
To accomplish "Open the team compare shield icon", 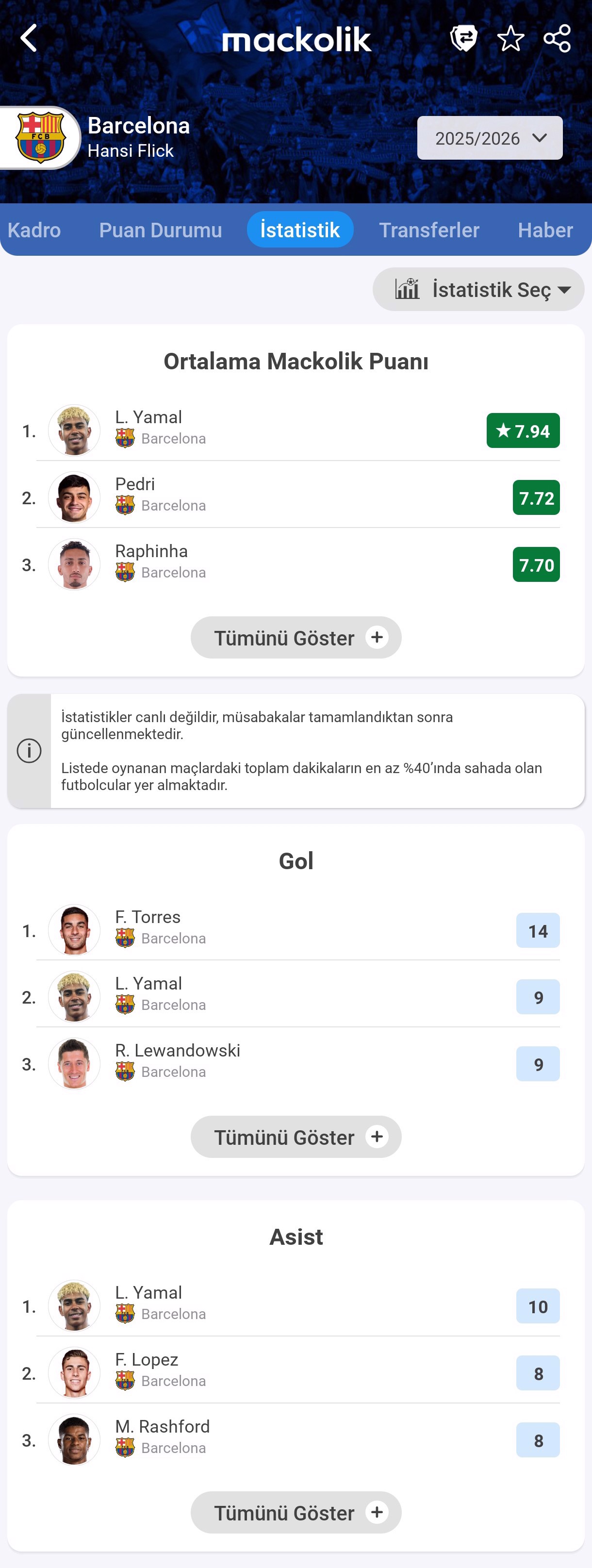I will (x=463, y=38).
